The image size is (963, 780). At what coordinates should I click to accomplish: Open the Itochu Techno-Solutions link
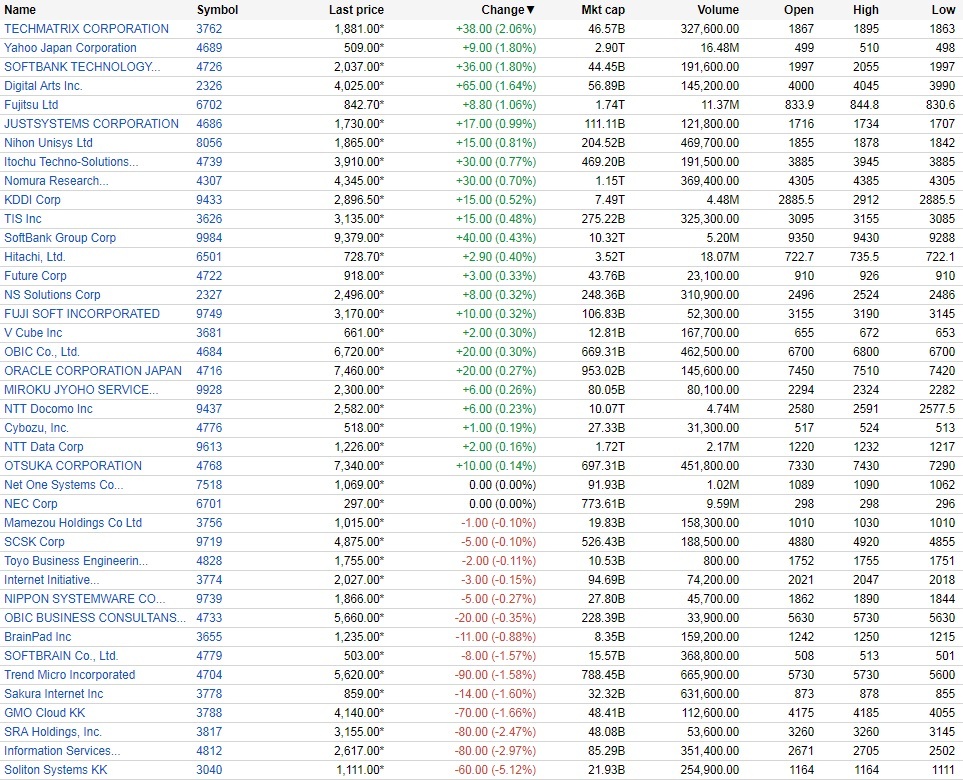point(71,162)
